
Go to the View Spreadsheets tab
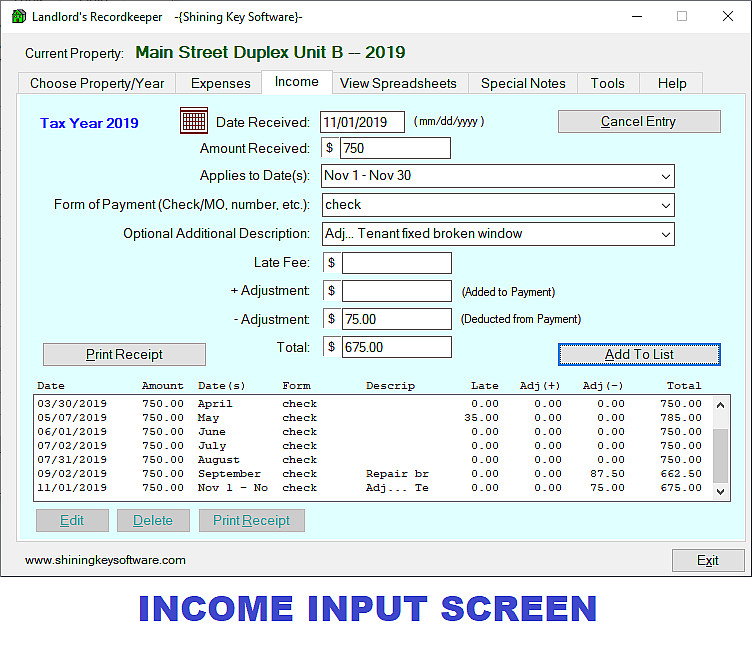point(398,83)
